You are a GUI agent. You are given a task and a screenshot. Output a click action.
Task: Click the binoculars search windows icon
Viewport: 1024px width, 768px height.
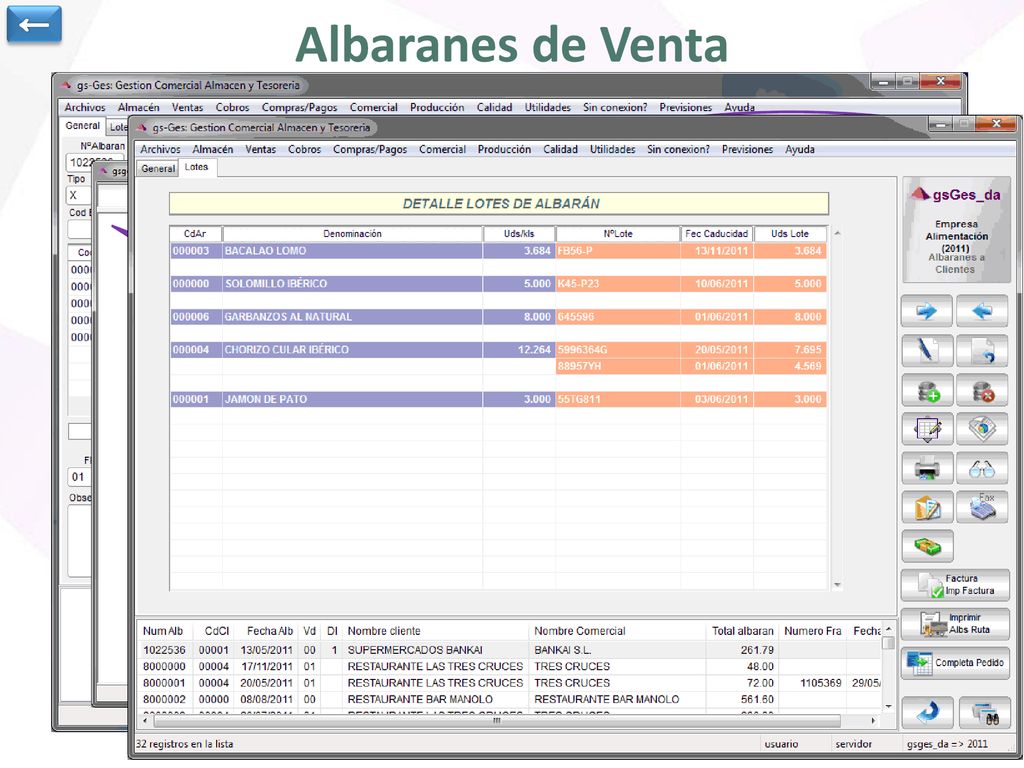984,712
